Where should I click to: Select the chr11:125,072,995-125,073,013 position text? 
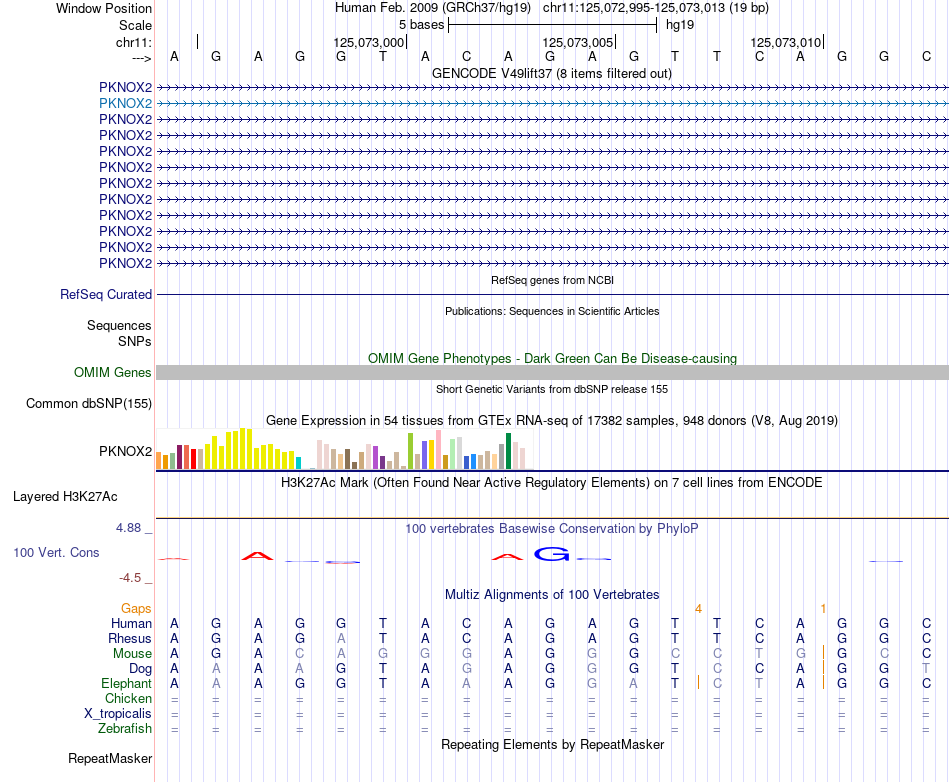click(656, 8)
